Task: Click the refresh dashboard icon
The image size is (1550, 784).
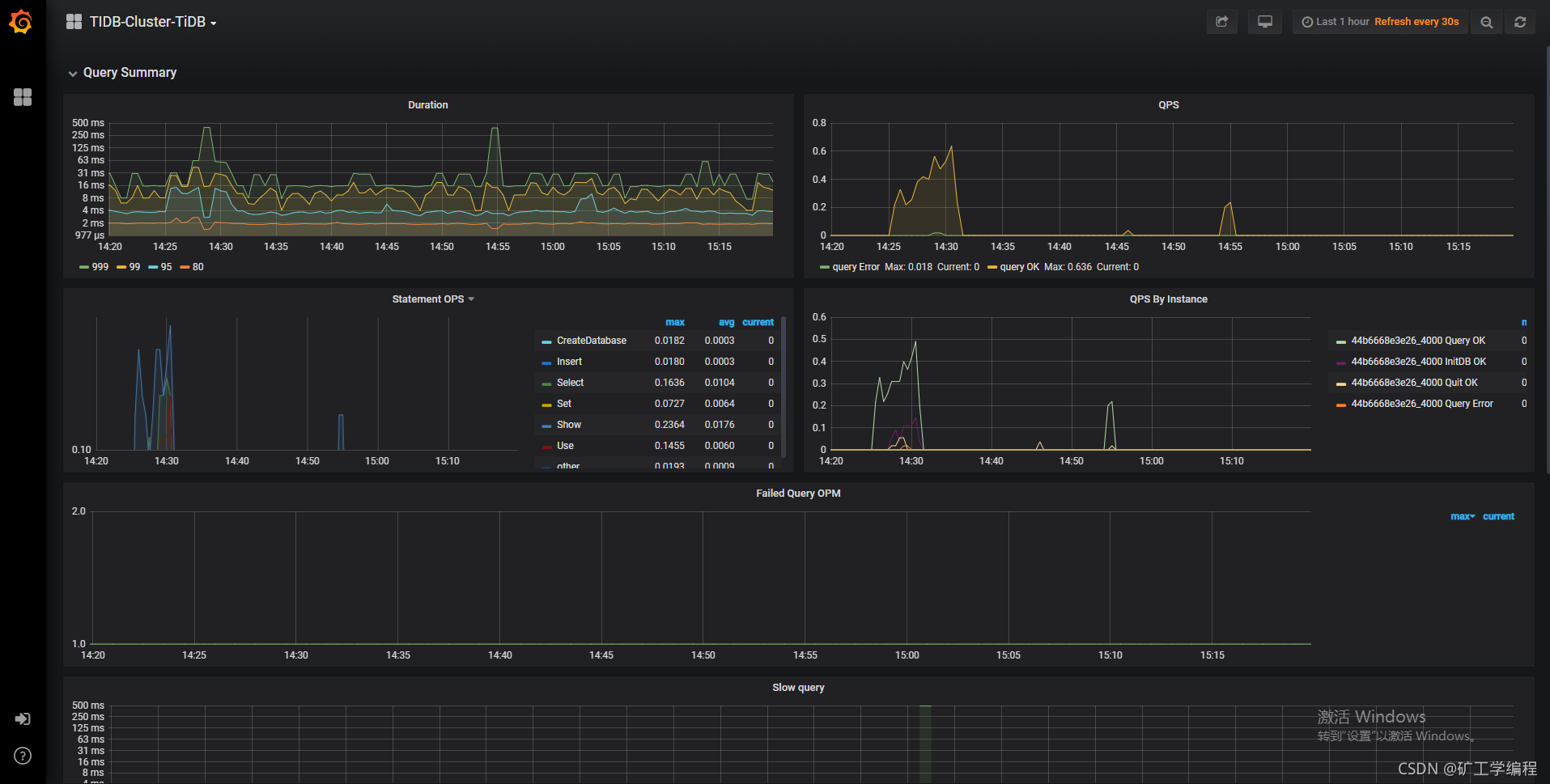Action: click(1520, 22)
